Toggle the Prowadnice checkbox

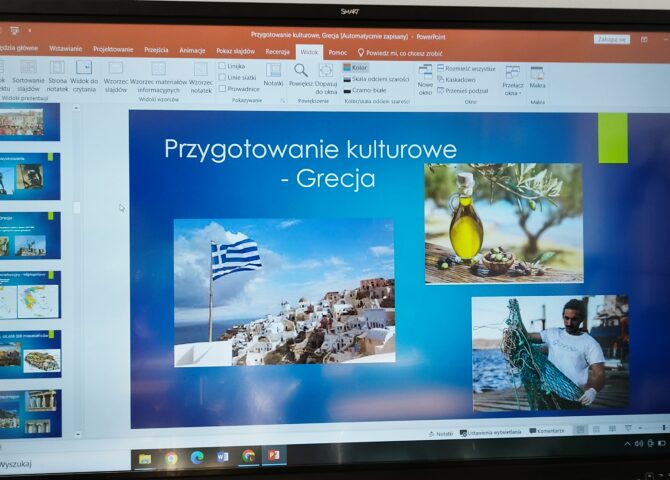coord(222,88)
